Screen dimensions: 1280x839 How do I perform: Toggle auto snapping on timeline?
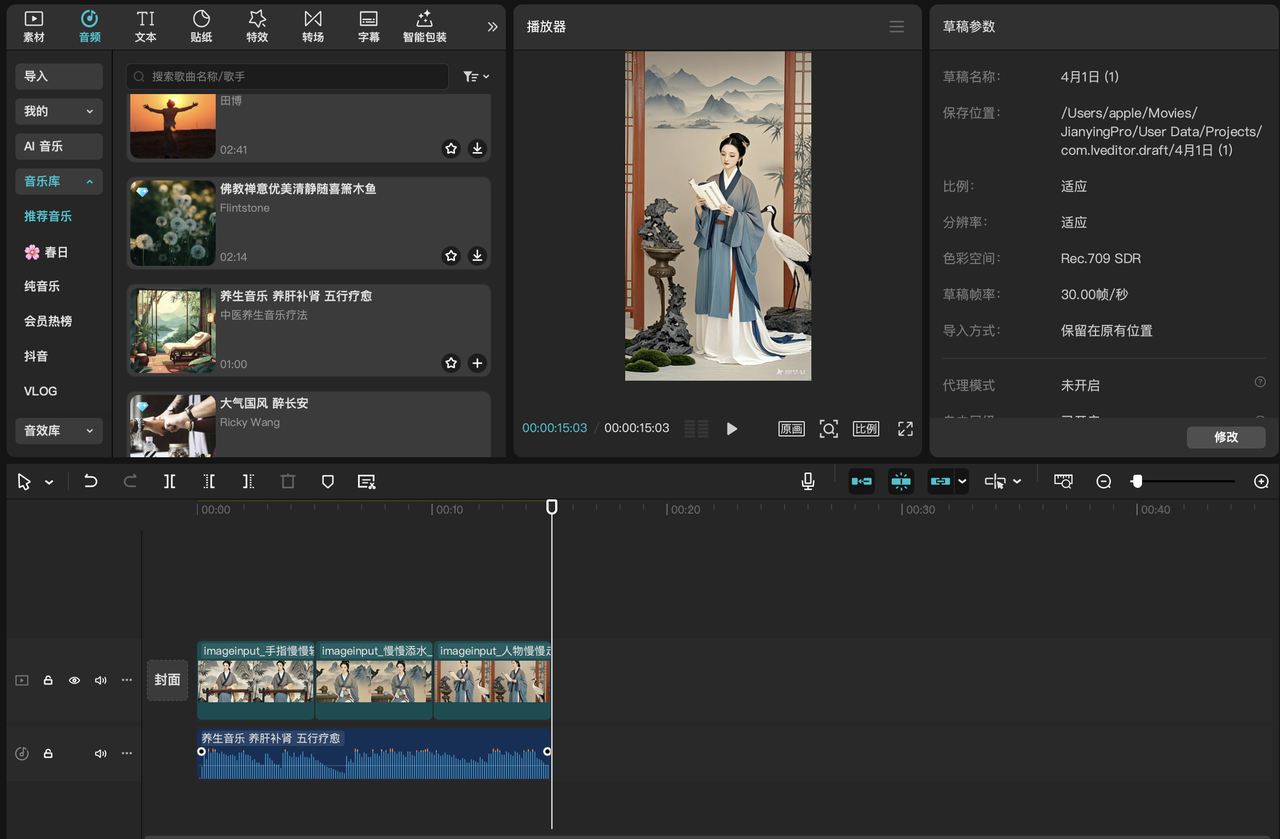(x=901, y=481)
